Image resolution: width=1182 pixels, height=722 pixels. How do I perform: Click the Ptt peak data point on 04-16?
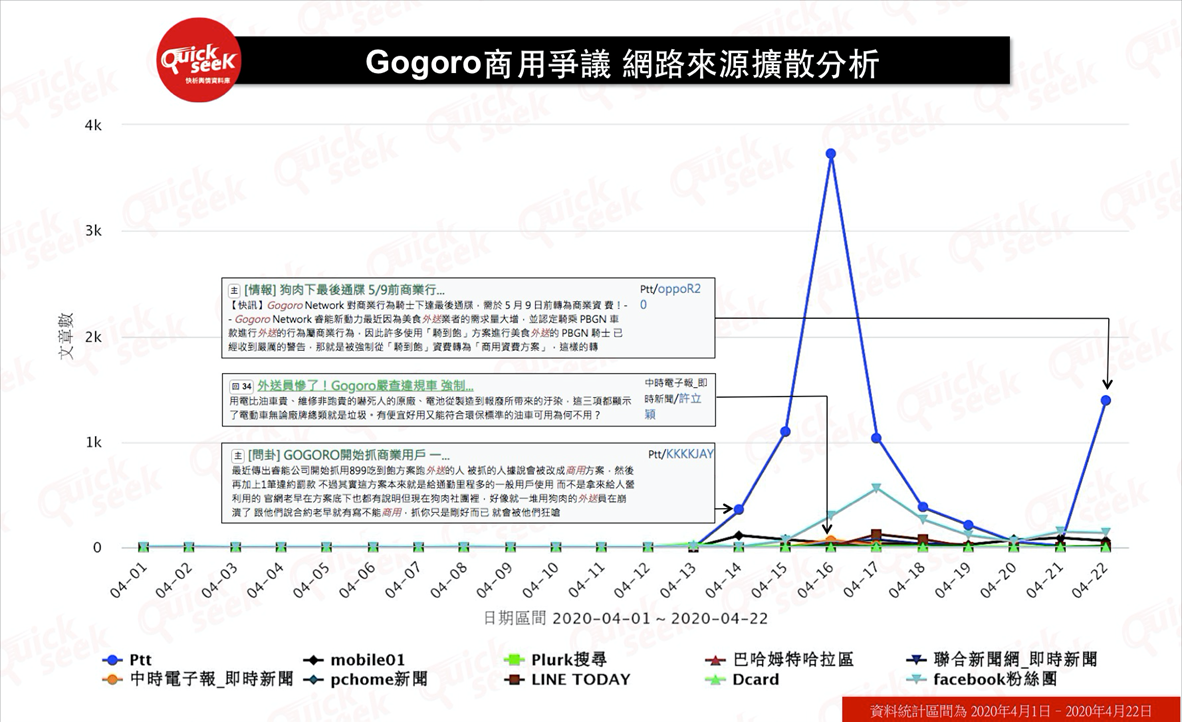pos(831,154)
